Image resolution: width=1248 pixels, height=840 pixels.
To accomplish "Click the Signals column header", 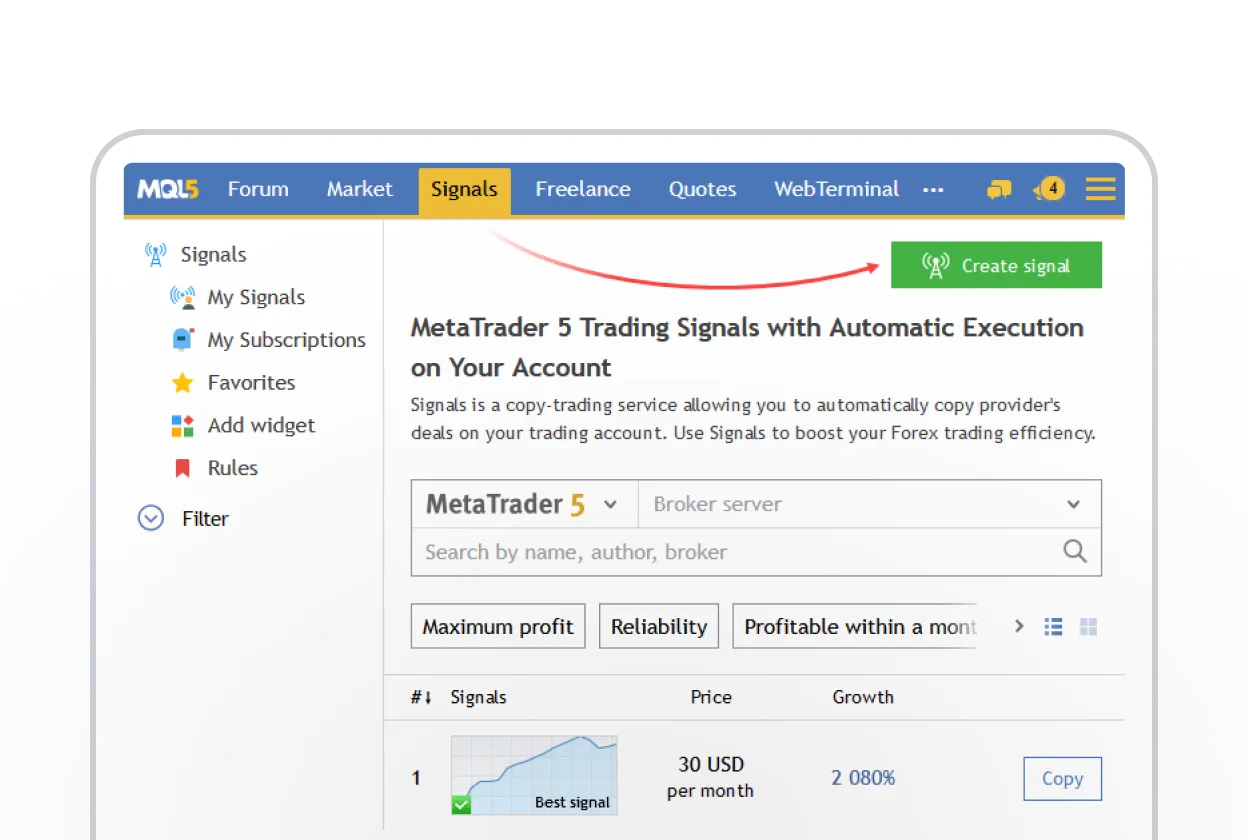I will (x=478, y=697).
